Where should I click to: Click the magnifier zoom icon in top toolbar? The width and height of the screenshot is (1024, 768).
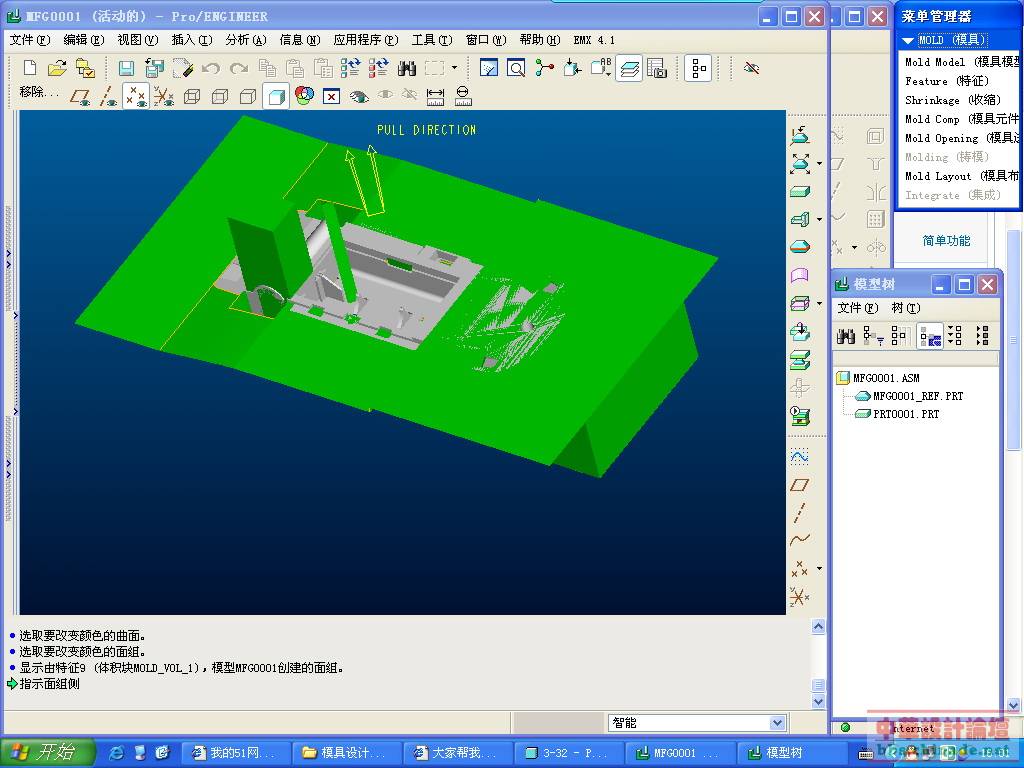click(516, 68)
